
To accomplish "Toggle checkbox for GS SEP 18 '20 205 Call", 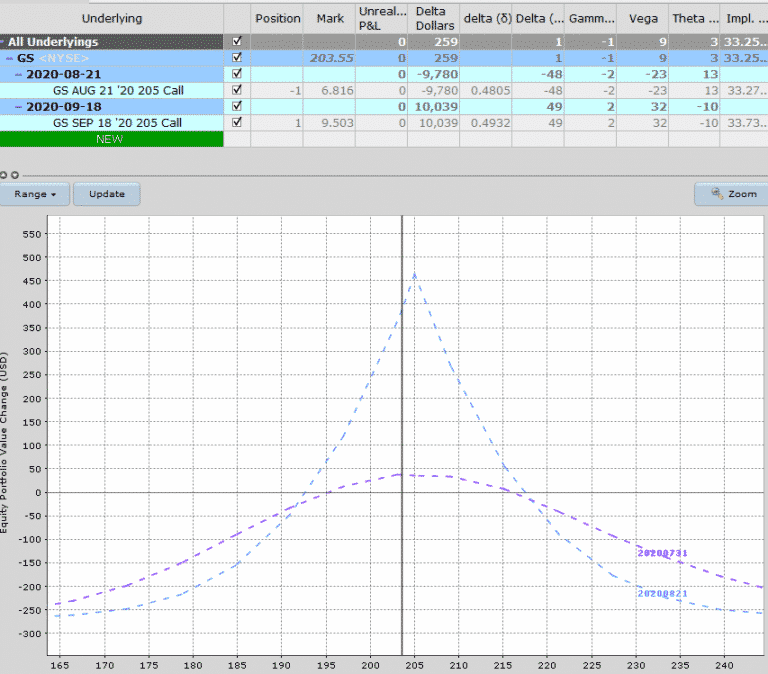I will (236, 123).
